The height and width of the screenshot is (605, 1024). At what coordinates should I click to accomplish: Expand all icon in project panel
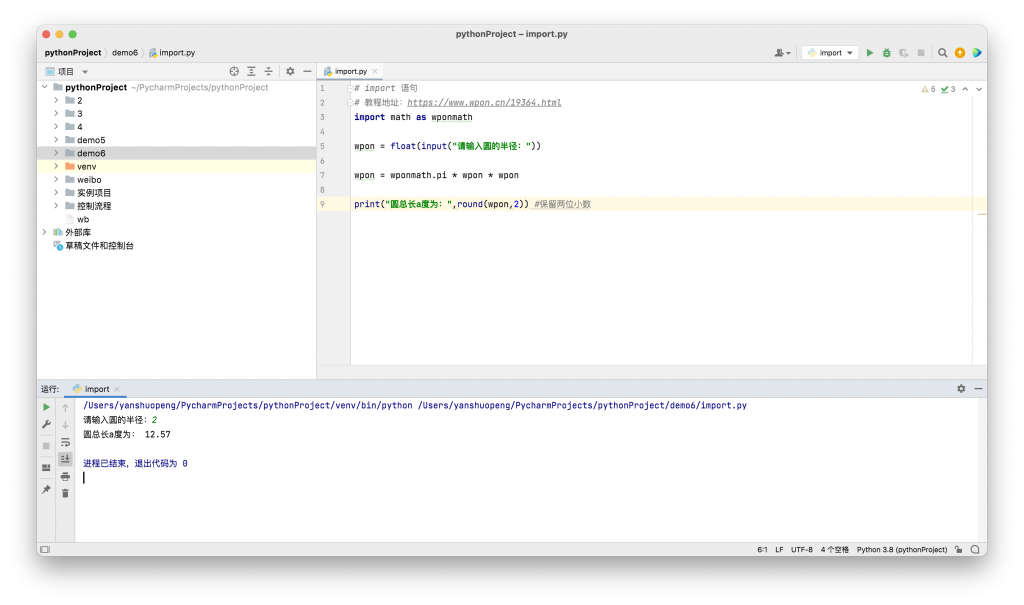[x=251, y=71]
